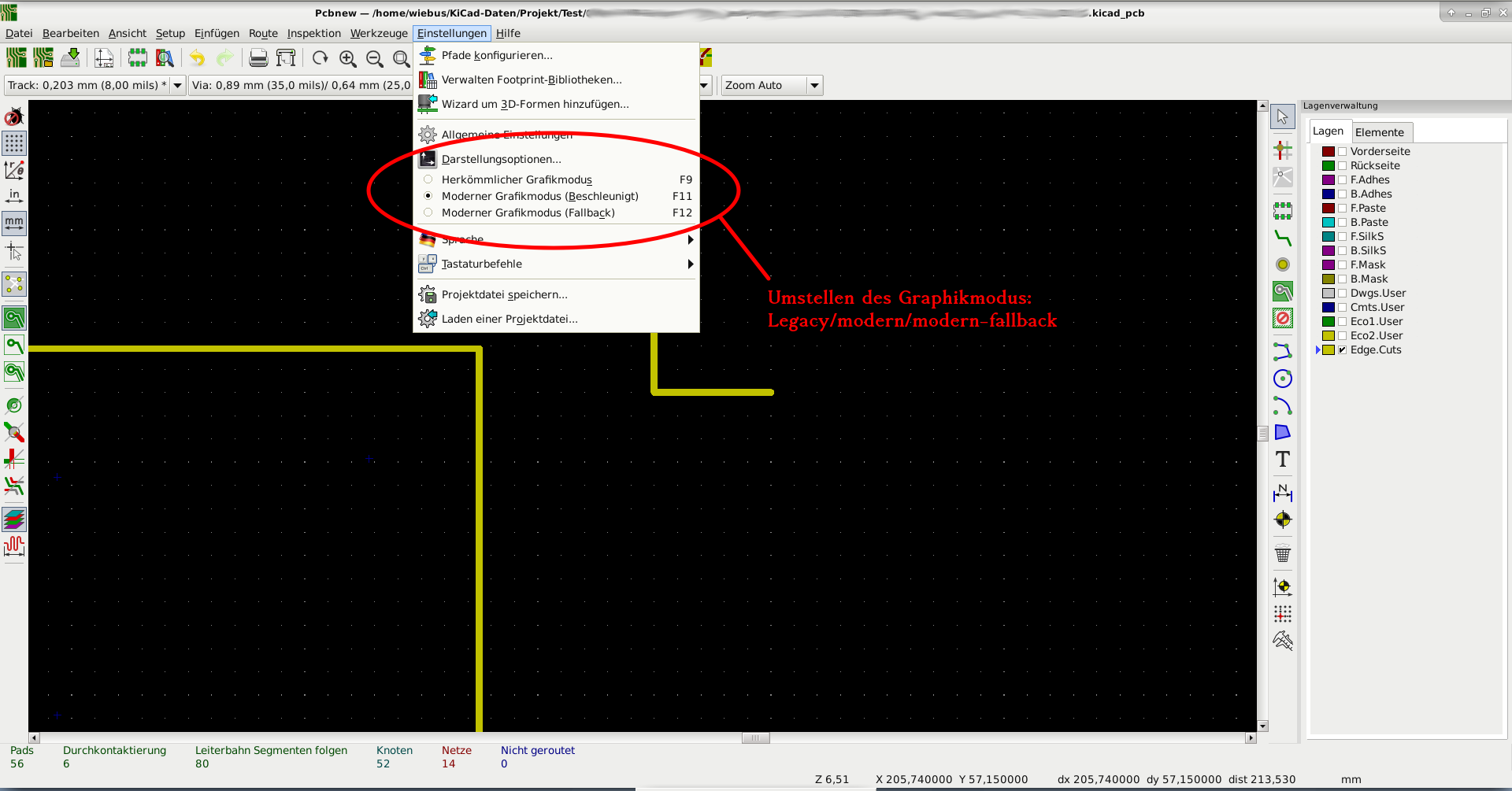Click the redraw view icon
The image size is (1512, 791).
point(320,57)
